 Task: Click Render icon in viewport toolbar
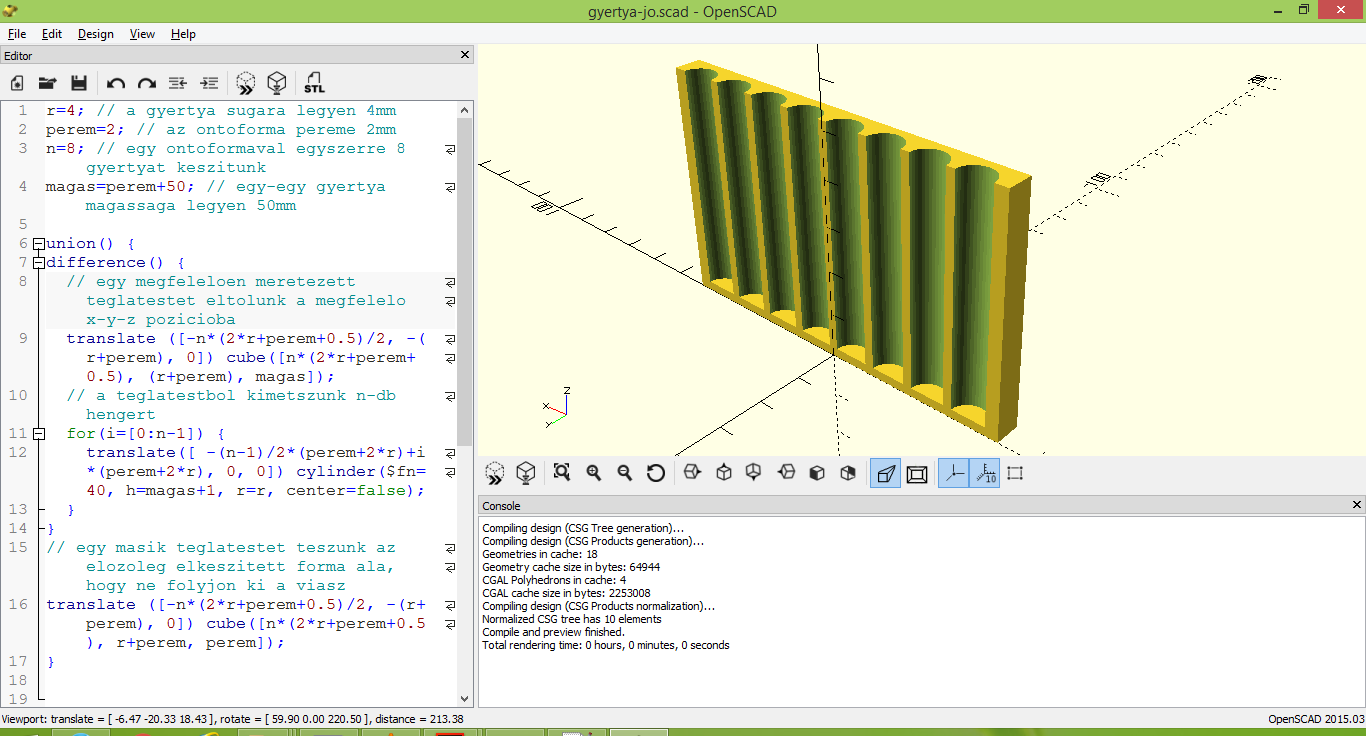click(525, 473)
